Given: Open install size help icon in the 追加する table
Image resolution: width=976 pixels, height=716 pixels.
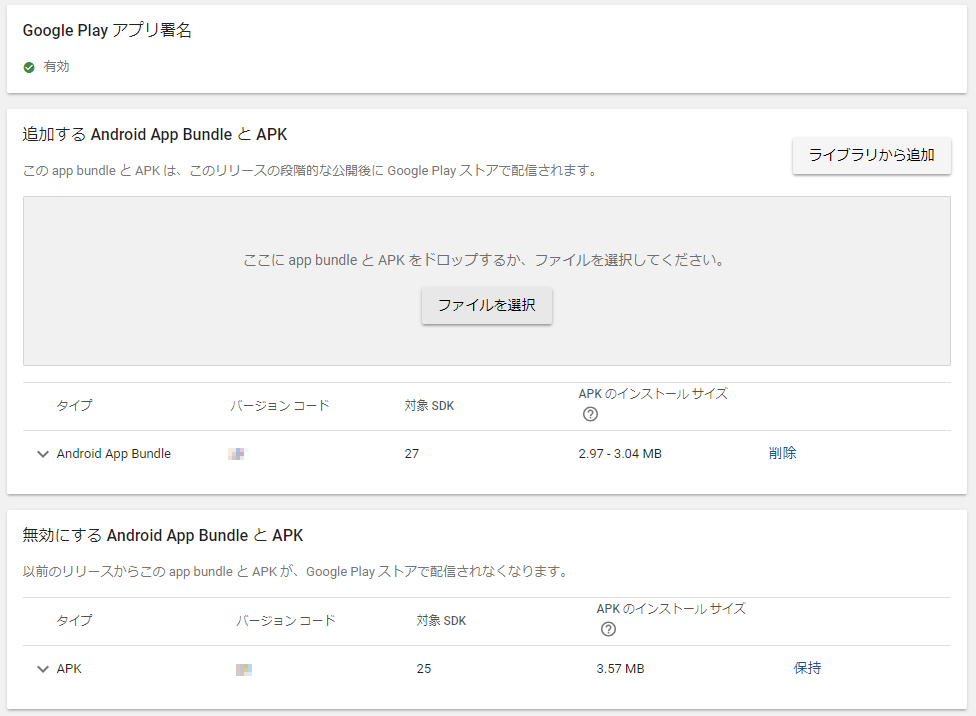Looking at the screenshot, I should 590,414.
